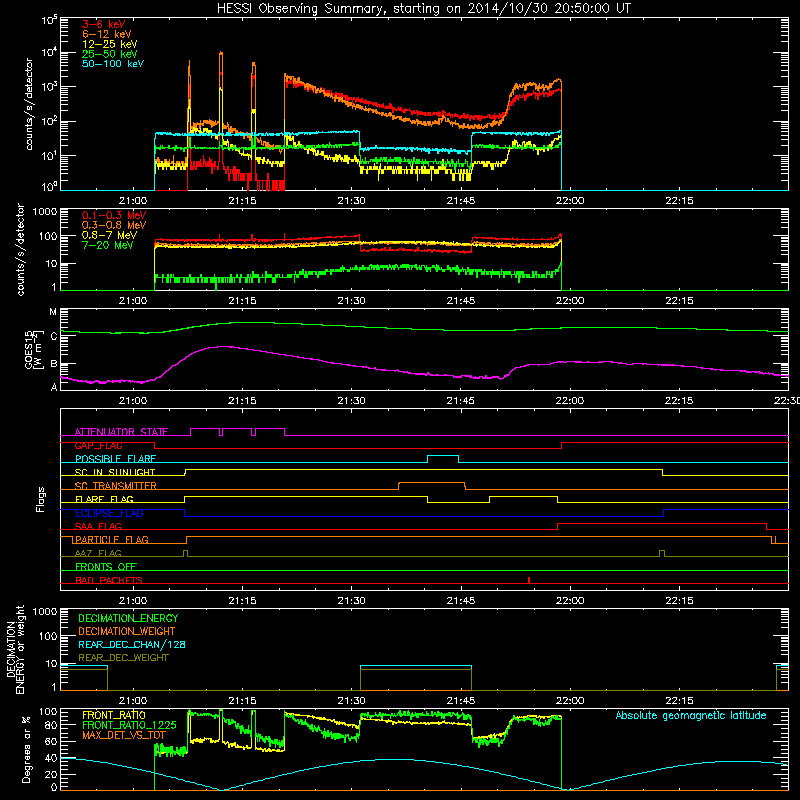Click the HESSI Observing Summary title
800x800 pixels.
point(424,9)
